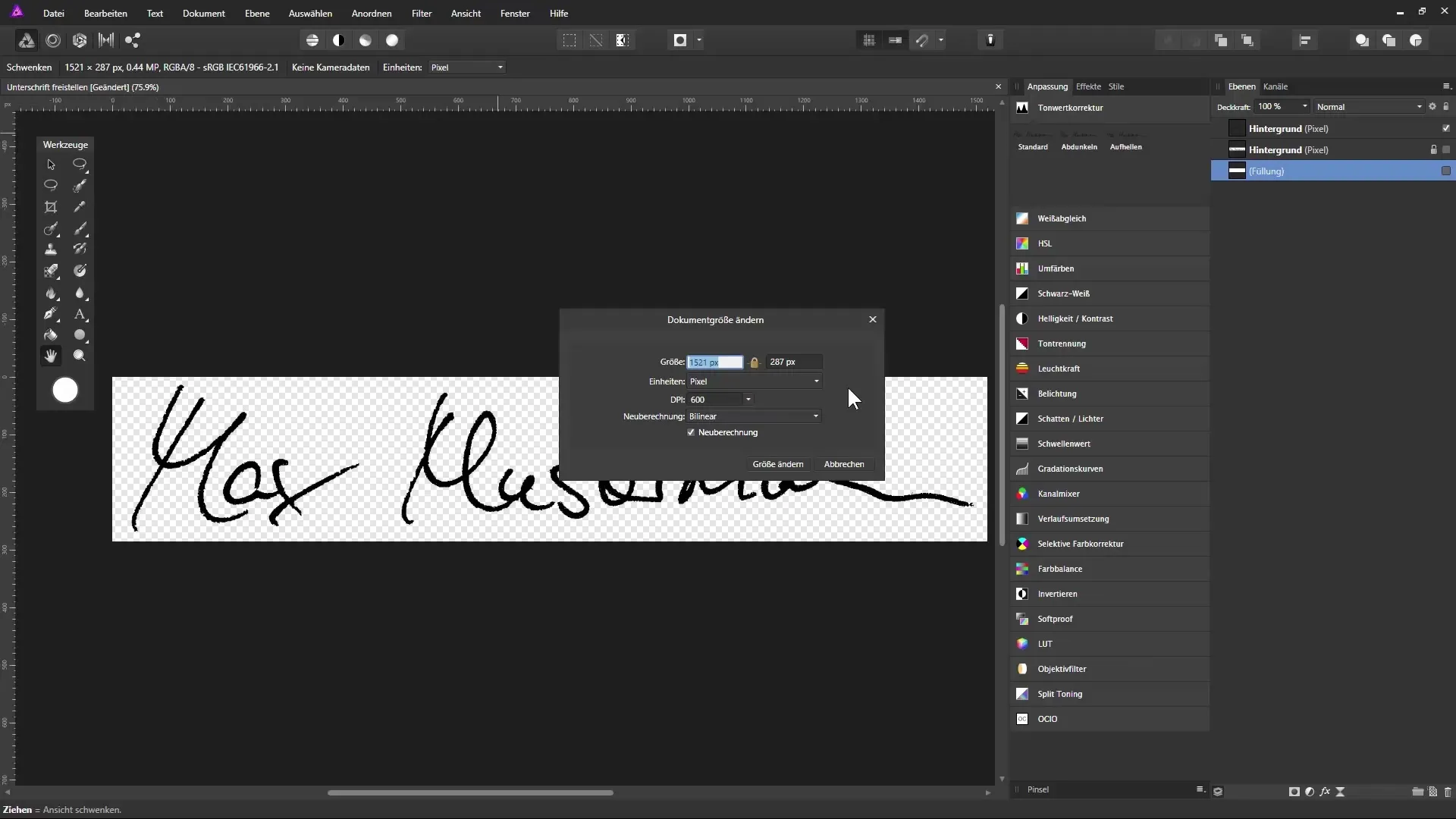This screenshot has width=1456, height=819.
Task: Select the Selection Brush tool
Action: tap(80, 186)
